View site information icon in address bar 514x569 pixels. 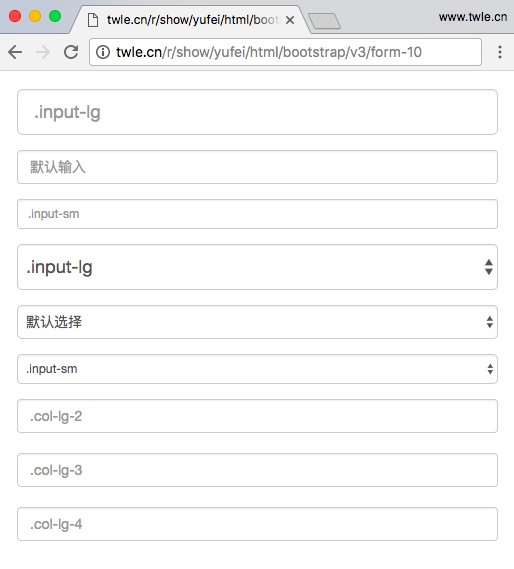pyautogui.click(x=103, y=52)
